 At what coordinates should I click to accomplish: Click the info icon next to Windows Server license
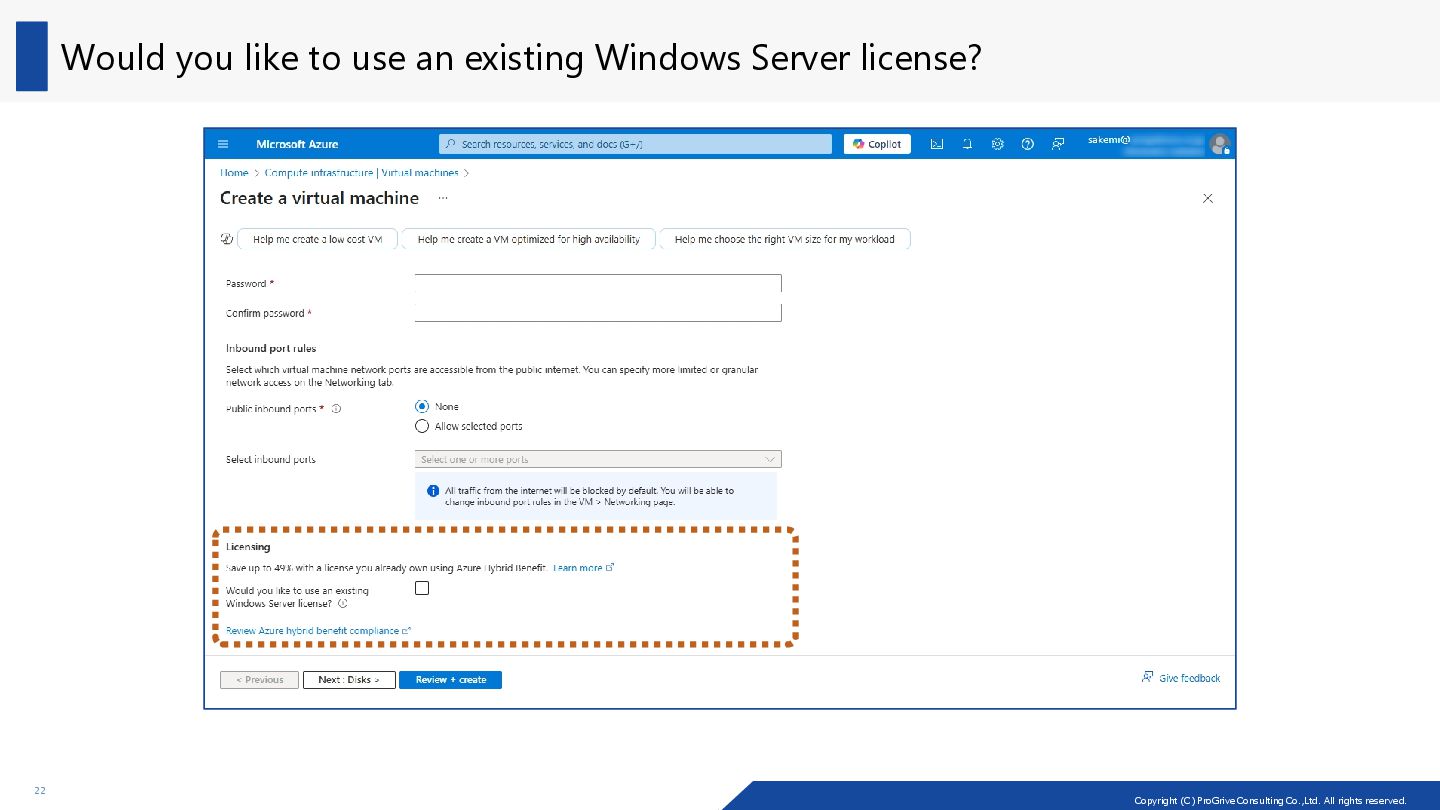coord(343,604)
